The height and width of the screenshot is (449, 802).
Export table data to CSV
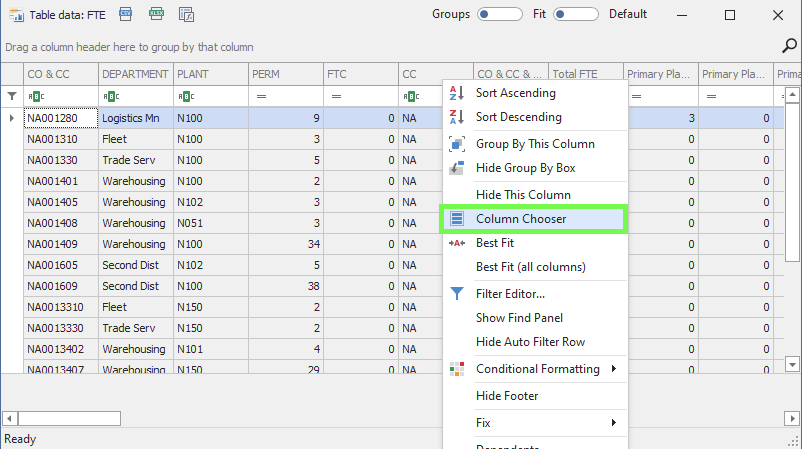(x=125, y=14)
